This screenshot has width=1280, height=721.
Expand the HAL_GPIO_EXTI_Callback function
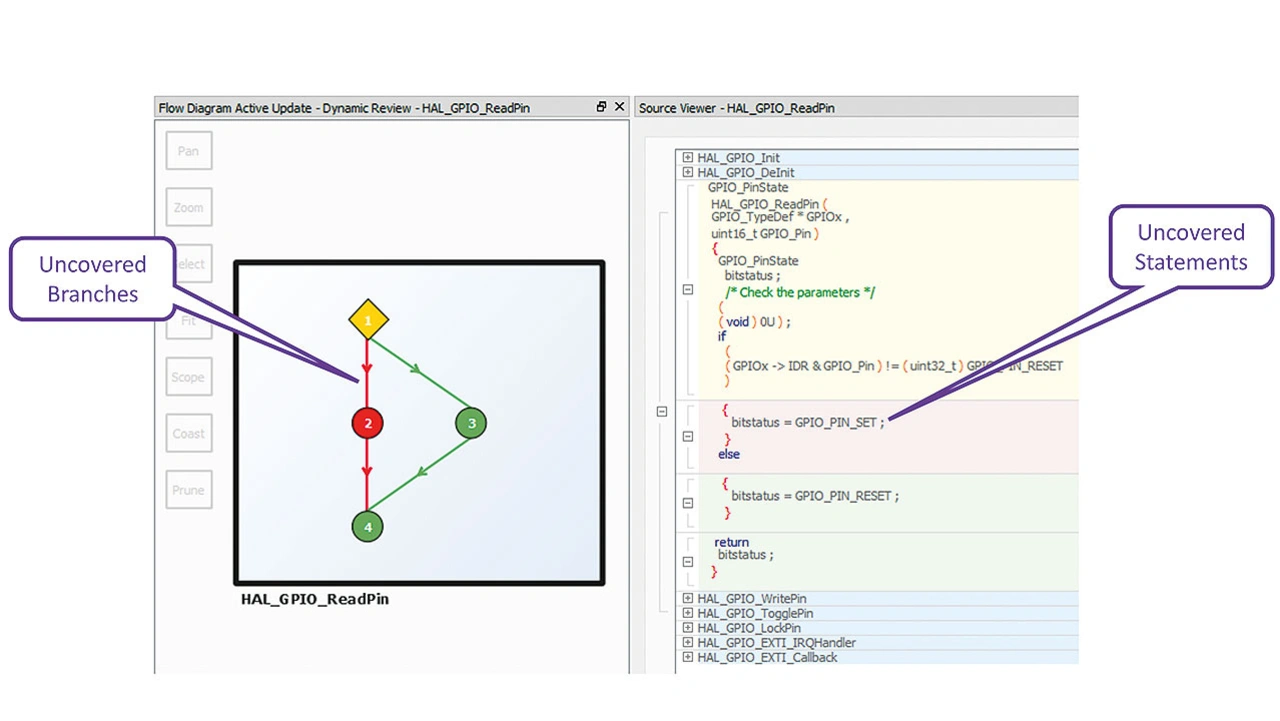coord(687,658)
